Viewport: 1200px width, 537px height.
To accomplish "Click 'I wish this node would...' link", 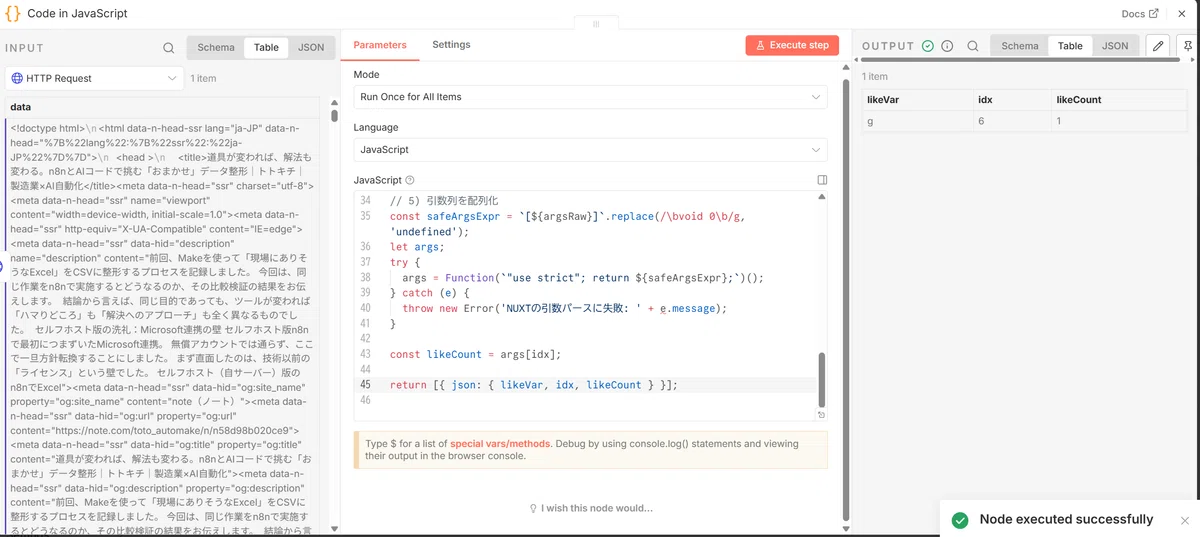I will 590,508.
